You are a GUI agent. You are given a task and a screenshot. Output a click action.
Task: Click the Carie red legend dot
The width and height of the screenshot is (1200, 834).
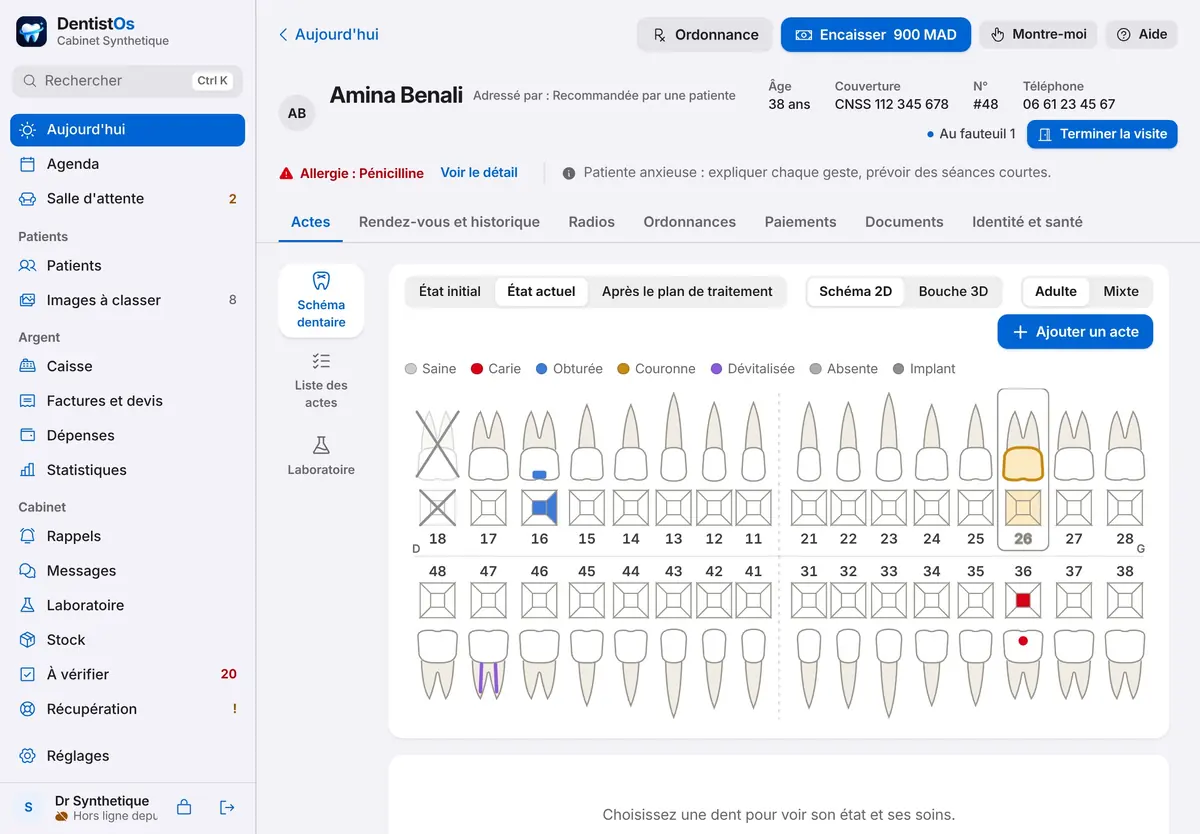pos(477,369)
